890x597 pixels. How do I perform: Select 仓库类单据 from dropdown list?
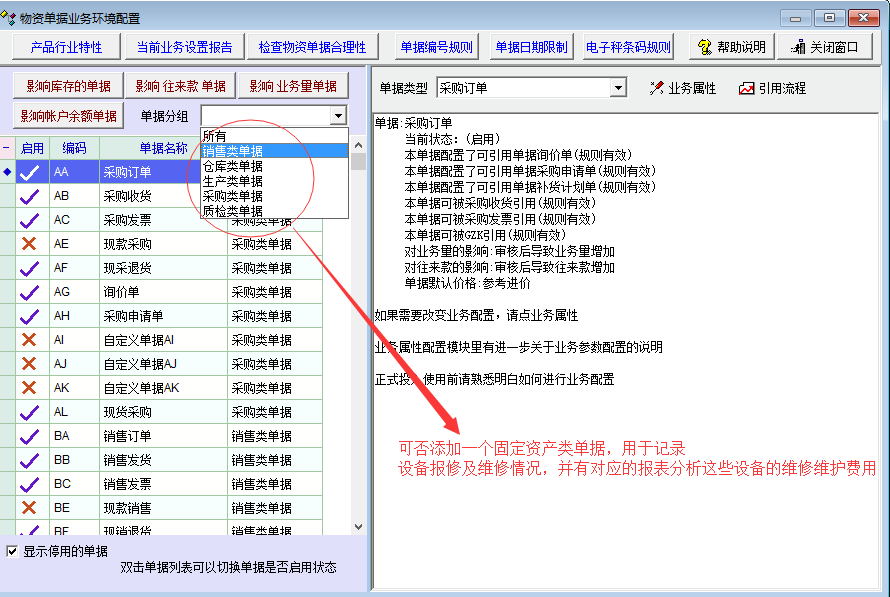tap(233, 166)
